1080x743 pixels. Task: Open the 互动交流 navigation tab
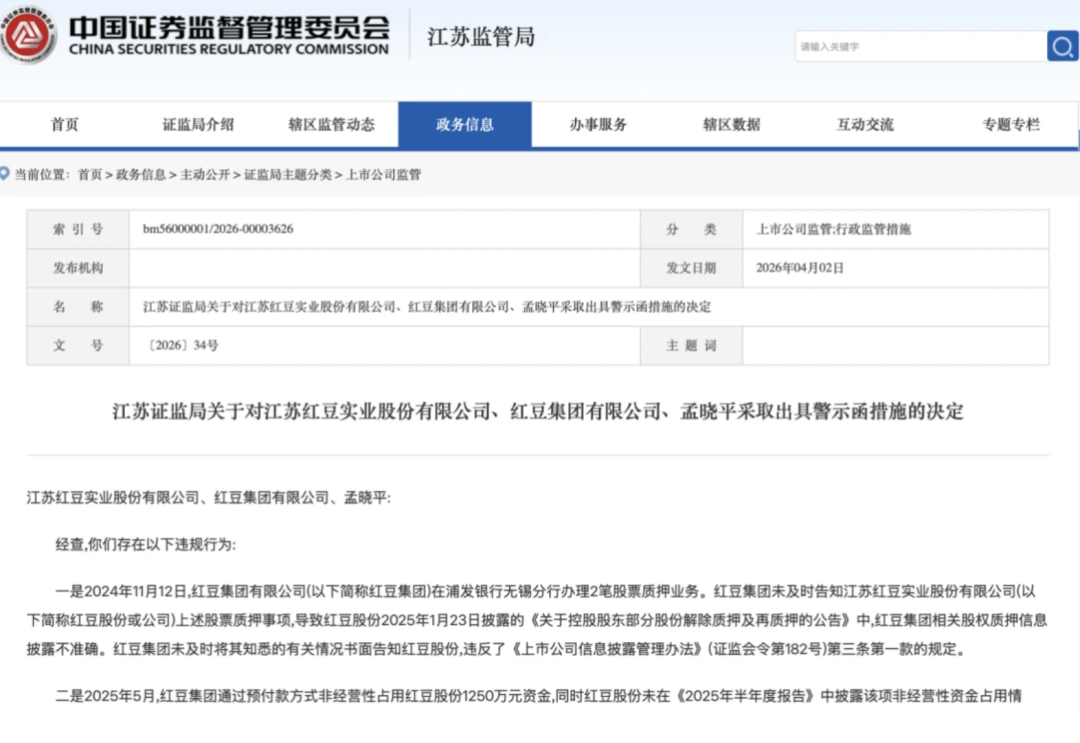(x=865, y=125)
